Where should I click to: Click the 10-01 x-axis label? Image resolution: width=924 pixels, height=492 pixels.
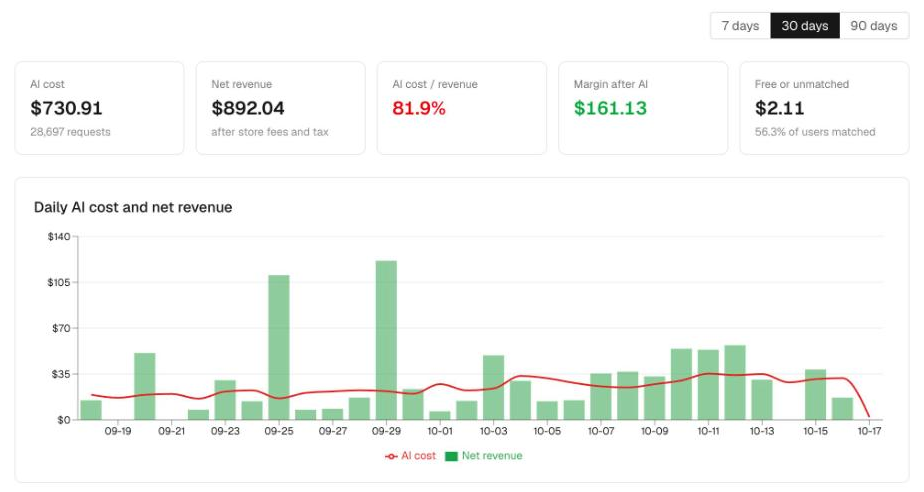tap(440, 431)
